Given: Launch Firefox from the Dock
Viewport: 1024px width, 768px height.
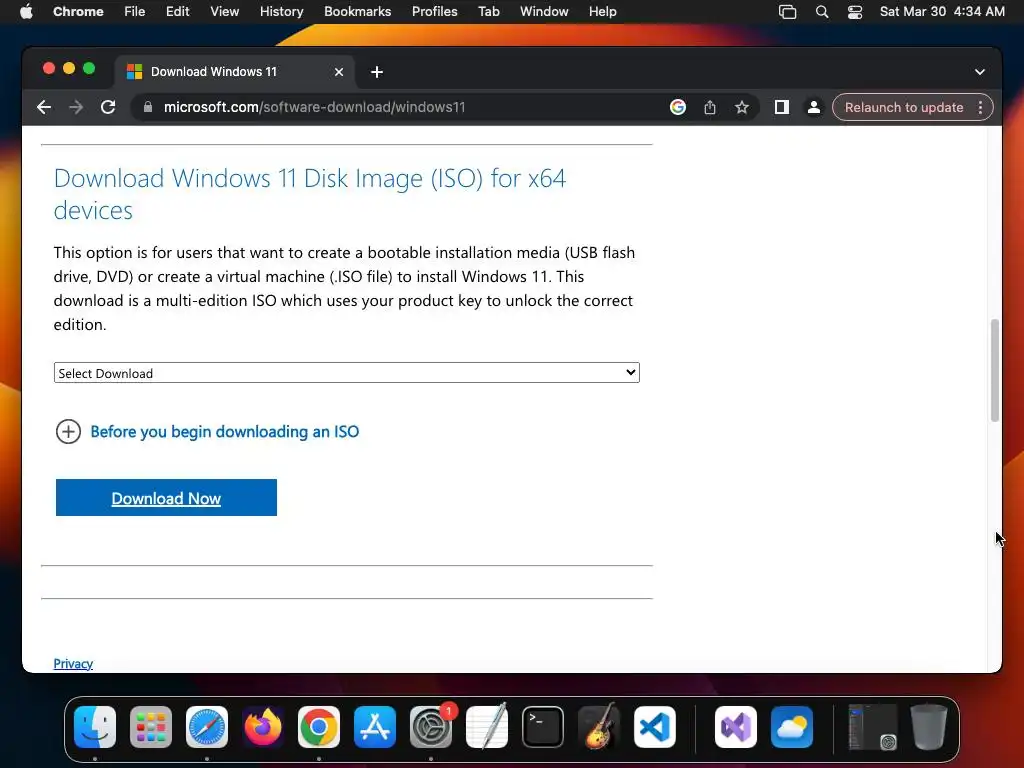Looking at the screenshot, I should (x=263, y=727).
